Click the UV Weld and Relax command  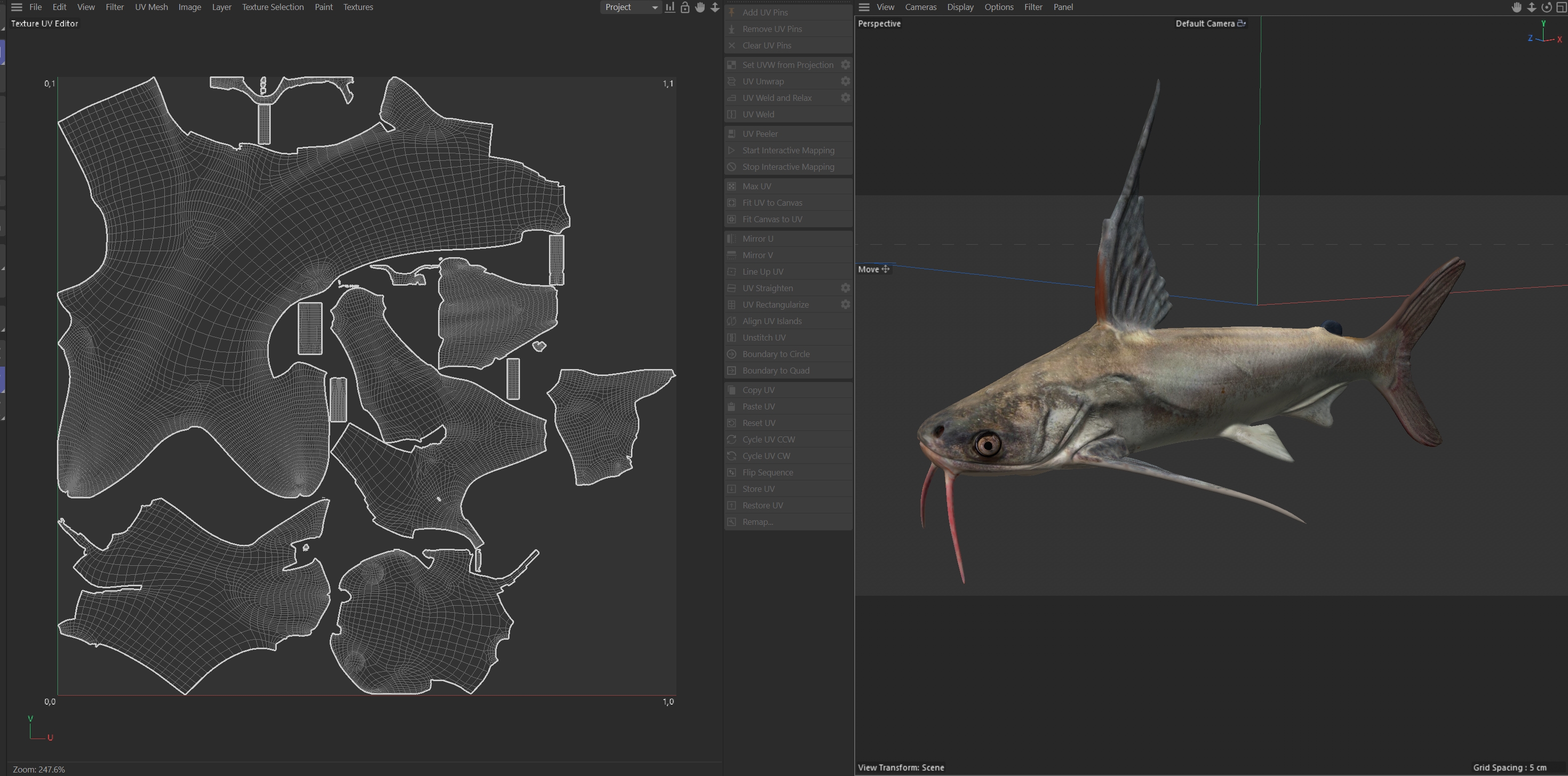(x=777, y=98)
